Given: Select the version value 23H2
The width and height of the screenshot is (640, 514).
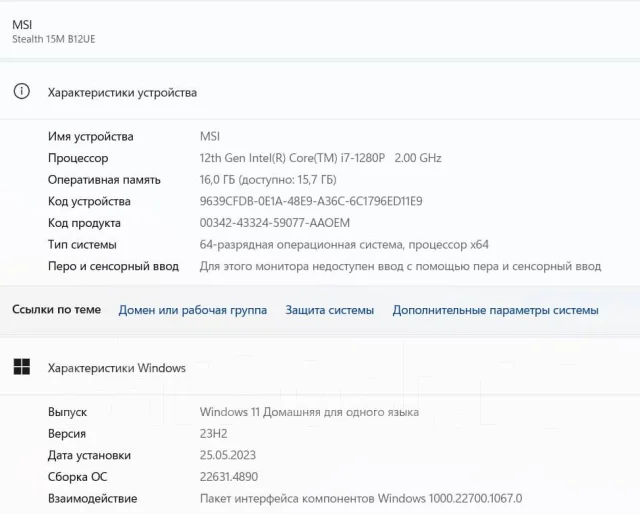Looking at the screenshot, I should (x=213, y=434).
